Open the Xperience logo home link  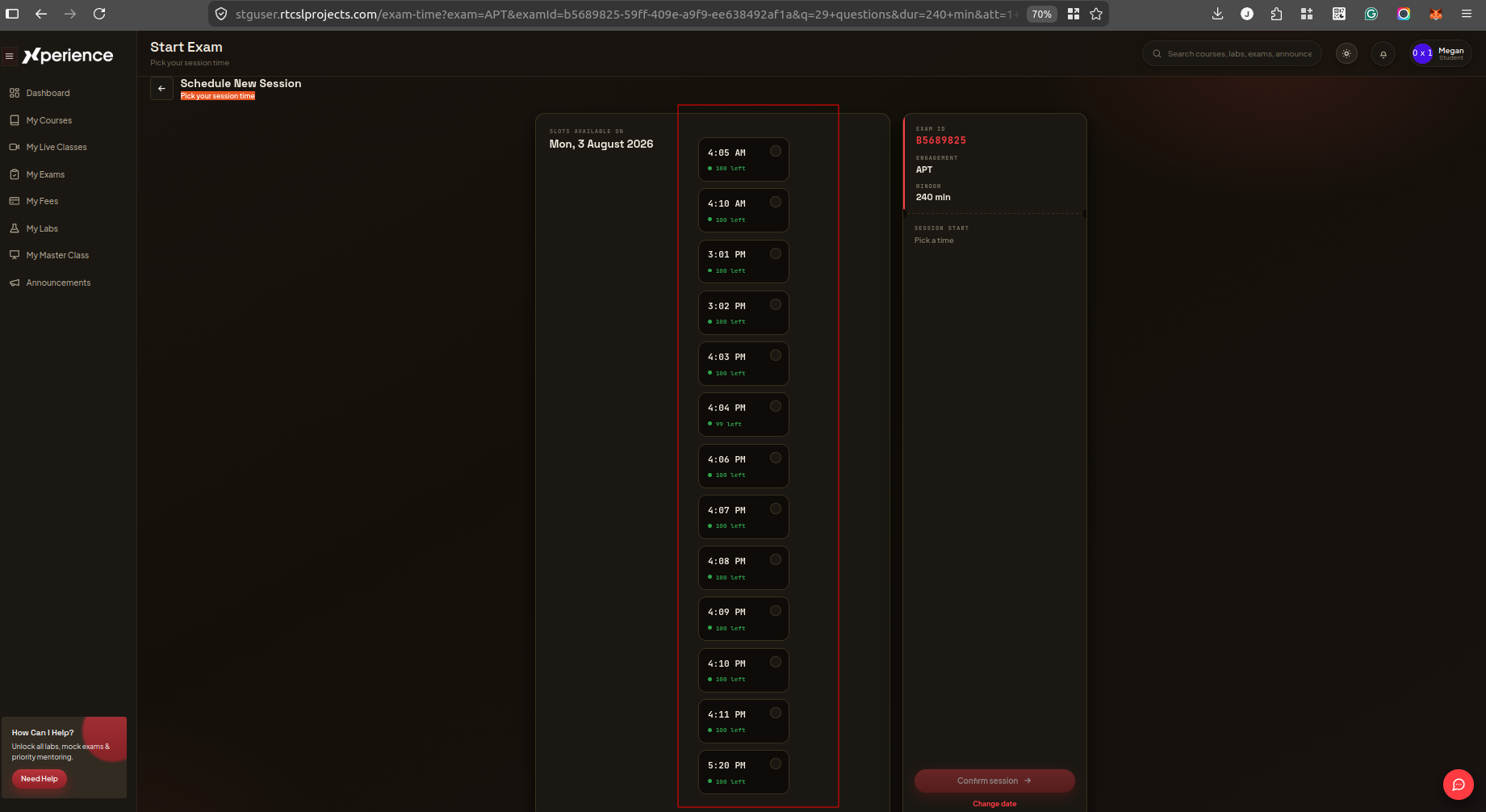pos(68,55)
